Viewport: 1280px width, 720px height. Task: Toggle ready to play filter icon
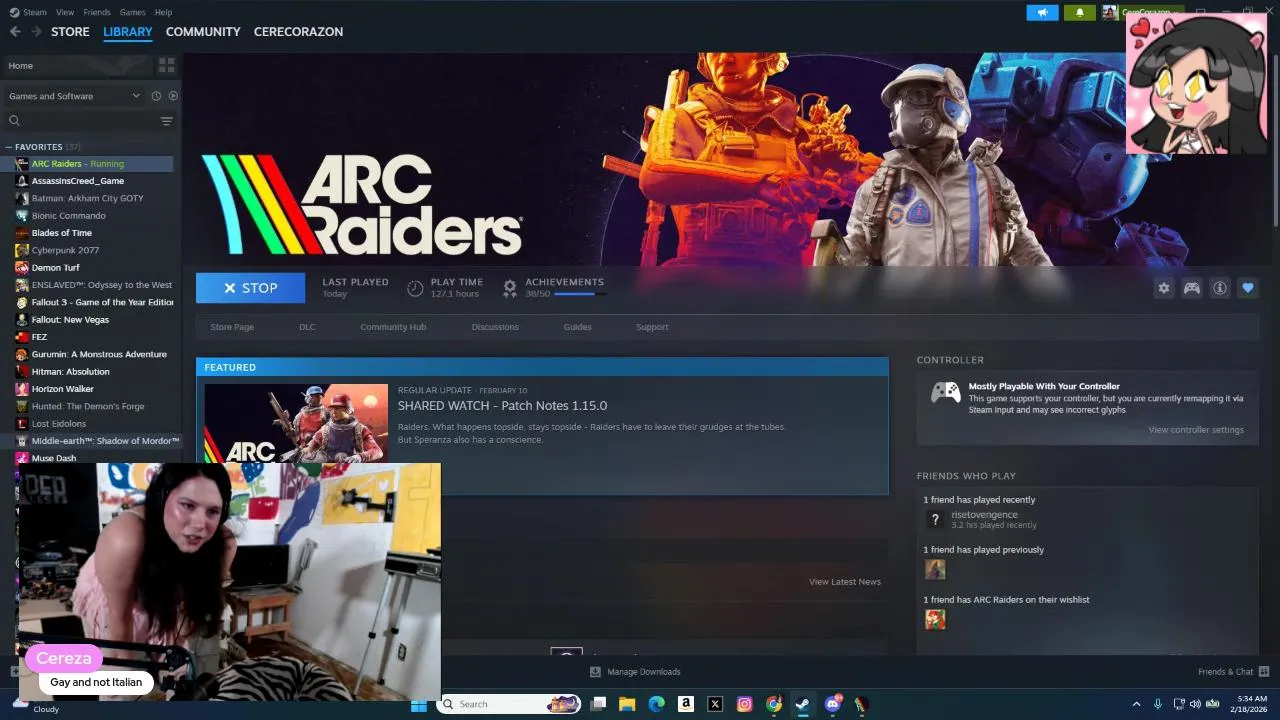click(173, 96)
